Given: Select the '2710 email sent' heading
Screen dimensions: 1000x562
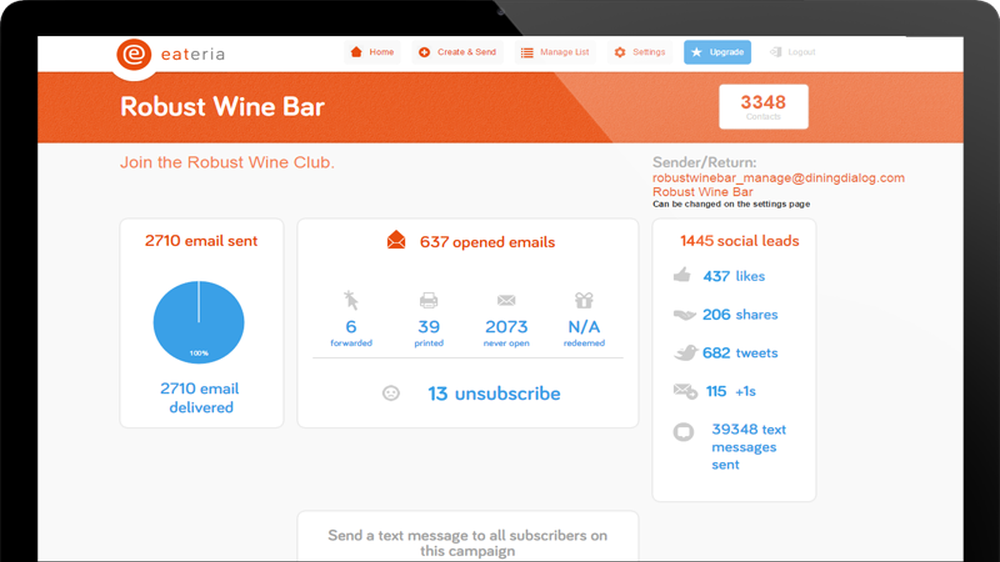Looking at the screenshot, I should (x=201, y=240).
